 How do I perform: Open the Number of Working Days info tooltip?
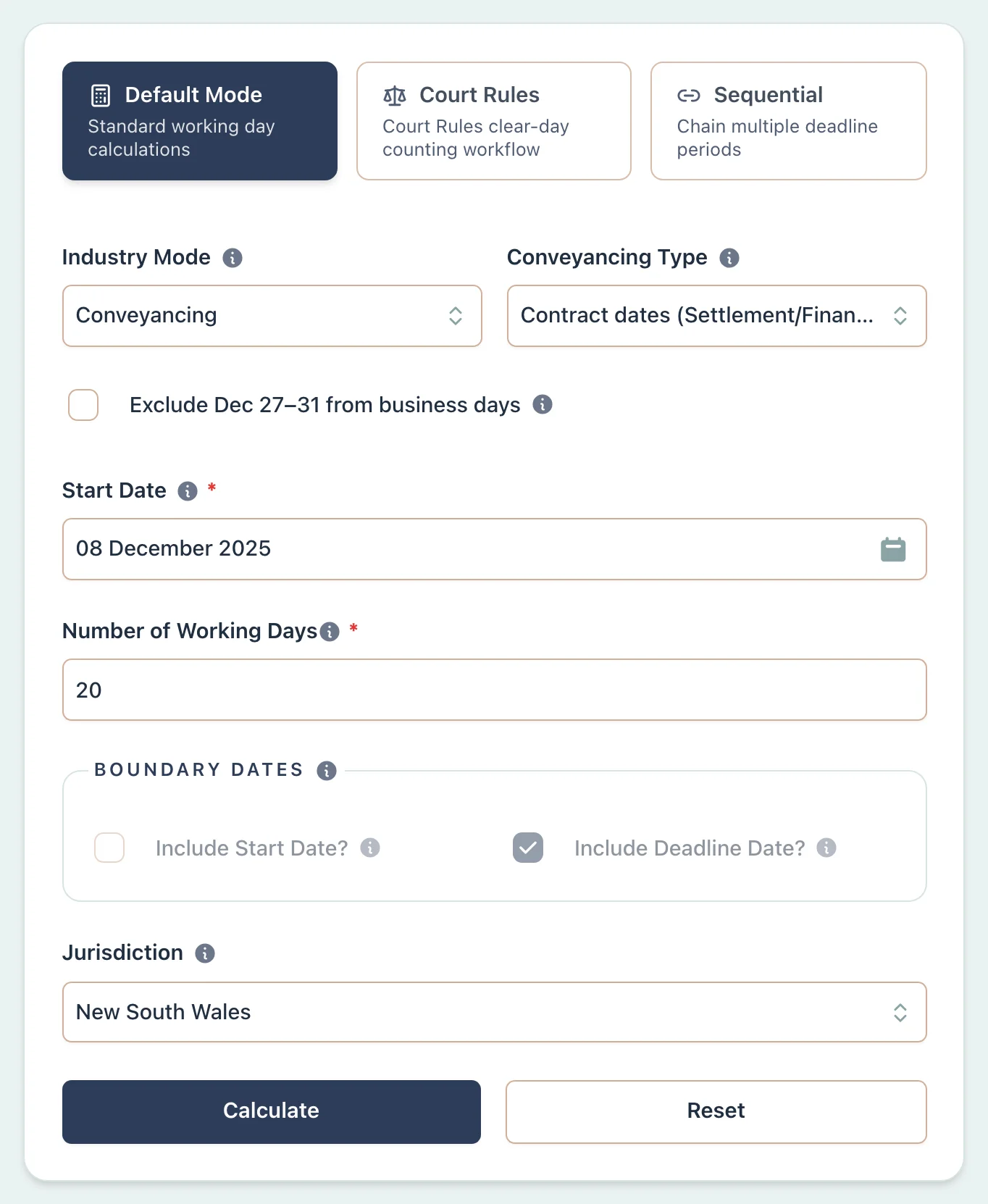coord(330,632)
